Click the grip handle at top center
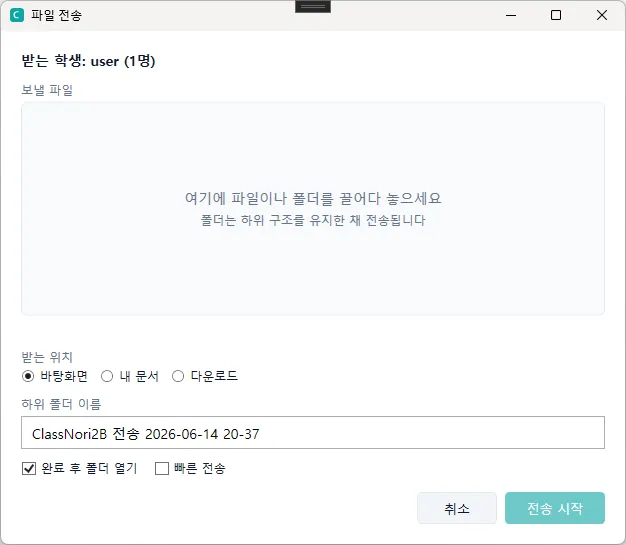 pos(313,6)
